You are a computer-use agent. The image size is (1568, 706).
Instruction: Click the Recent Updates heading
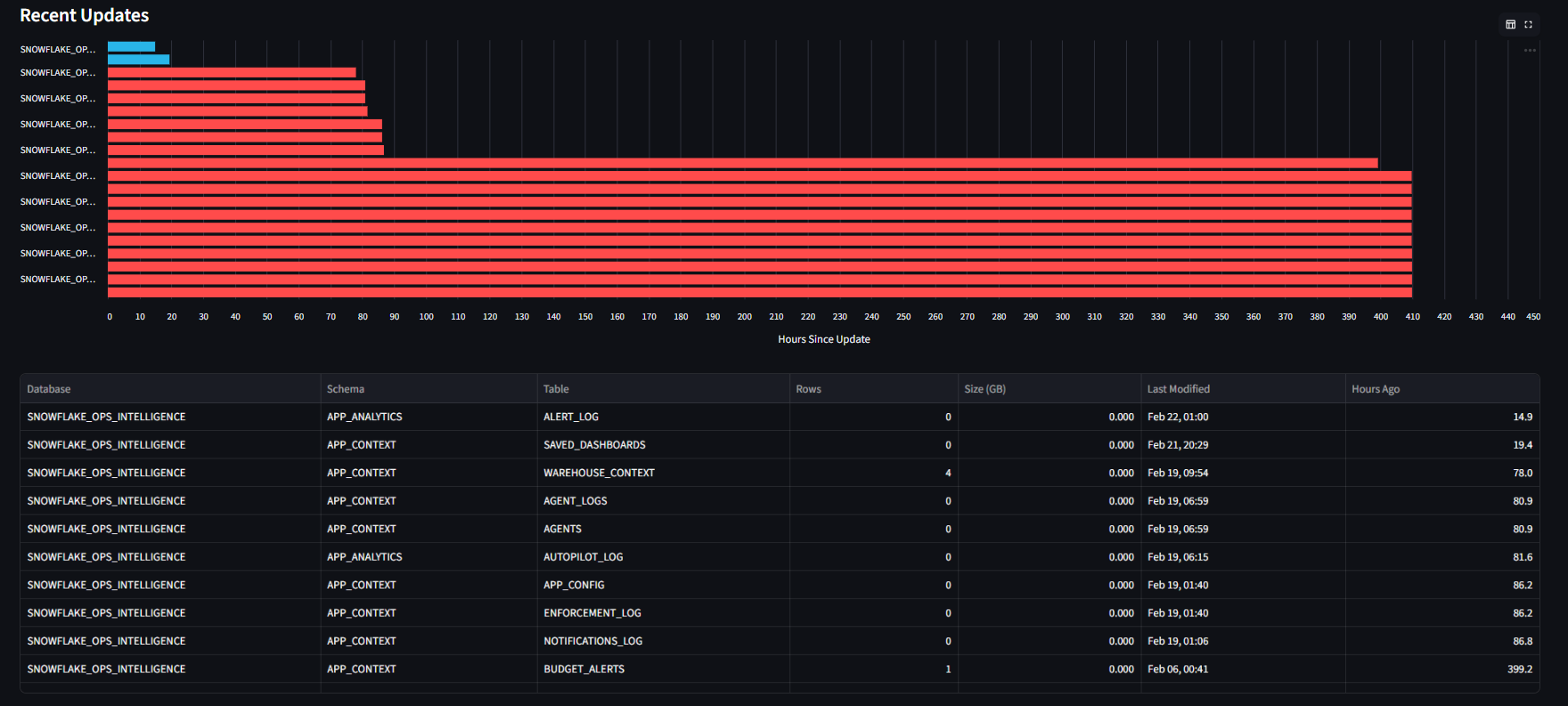tap(85, 15)
